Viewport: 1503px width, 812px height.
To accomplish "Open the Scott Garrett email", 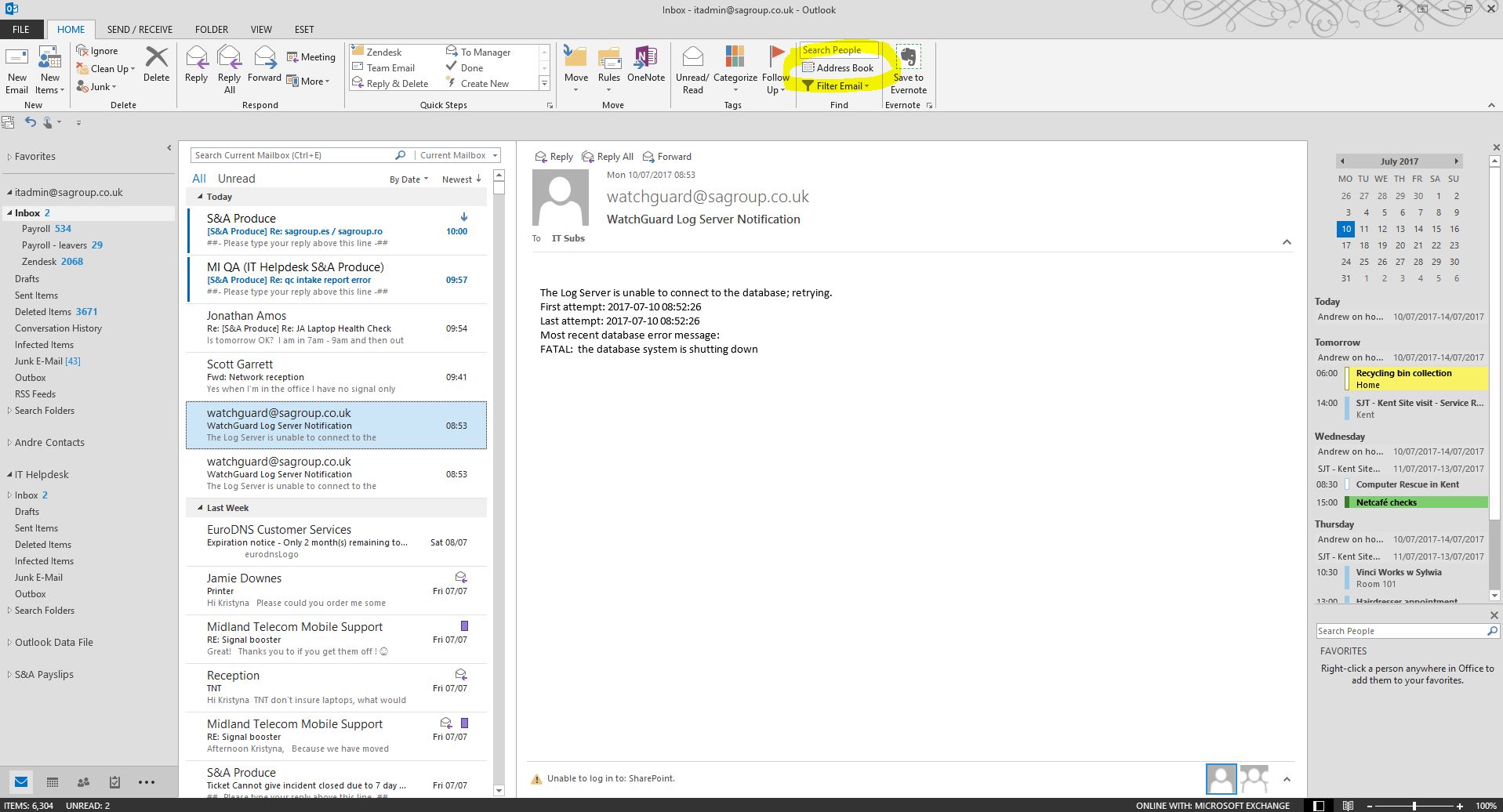I will (336, 376).
